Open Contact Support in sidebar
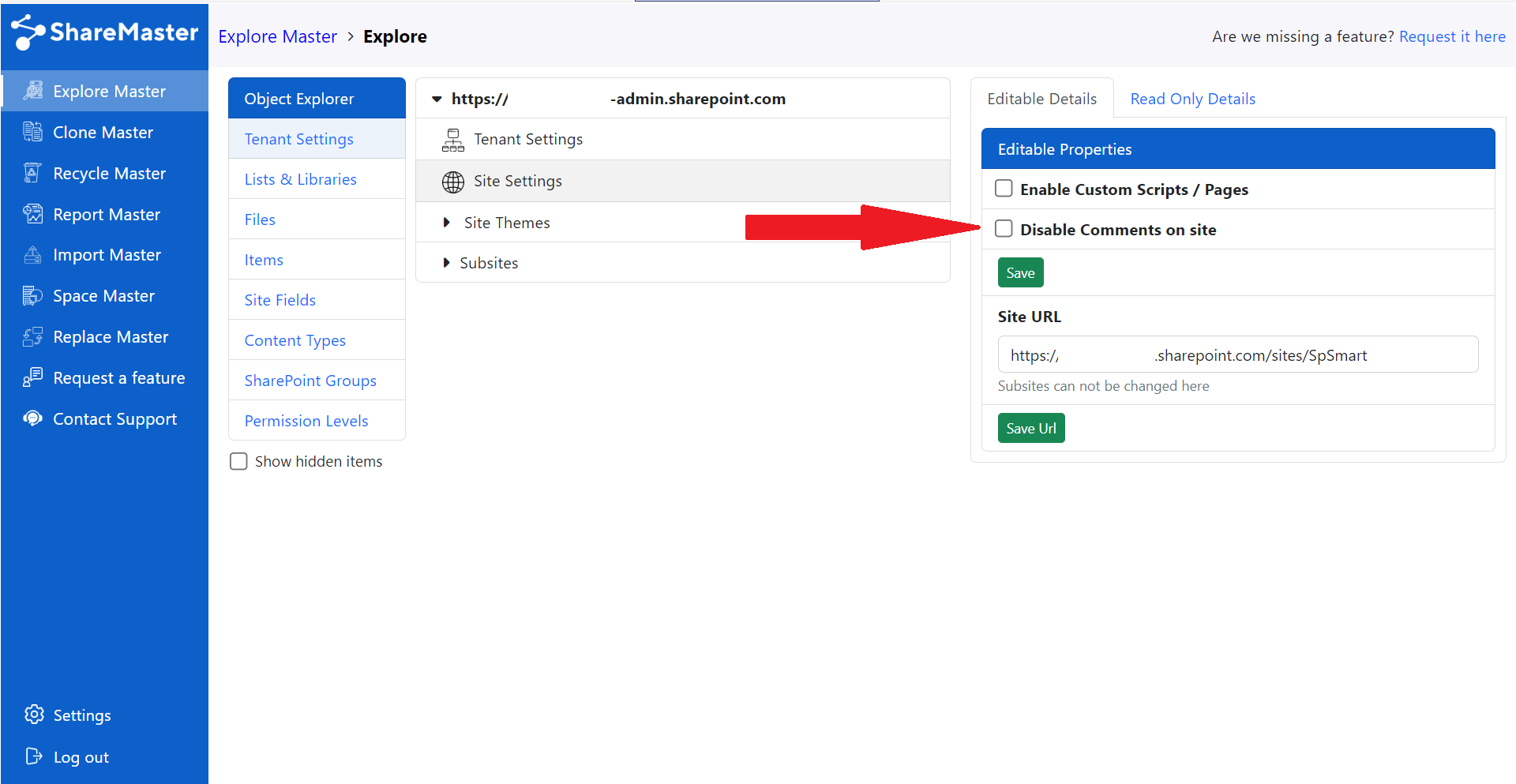 114,418
